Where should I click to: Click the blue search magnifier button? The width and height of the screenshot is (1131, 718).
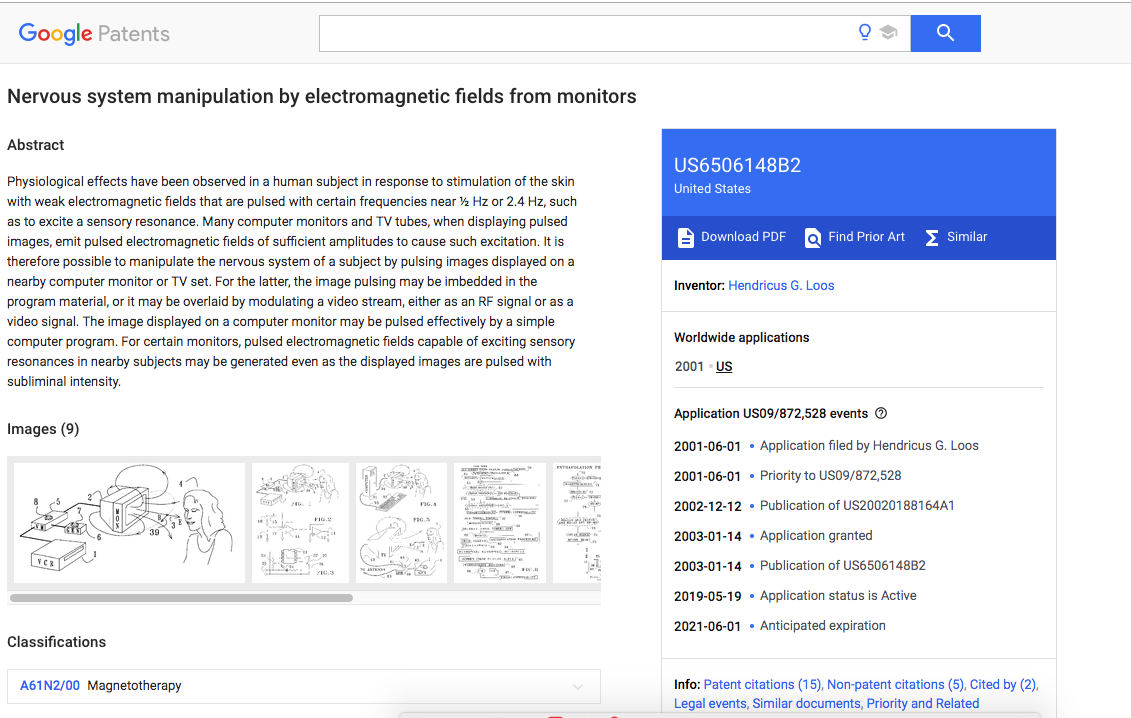pos(945,33)
